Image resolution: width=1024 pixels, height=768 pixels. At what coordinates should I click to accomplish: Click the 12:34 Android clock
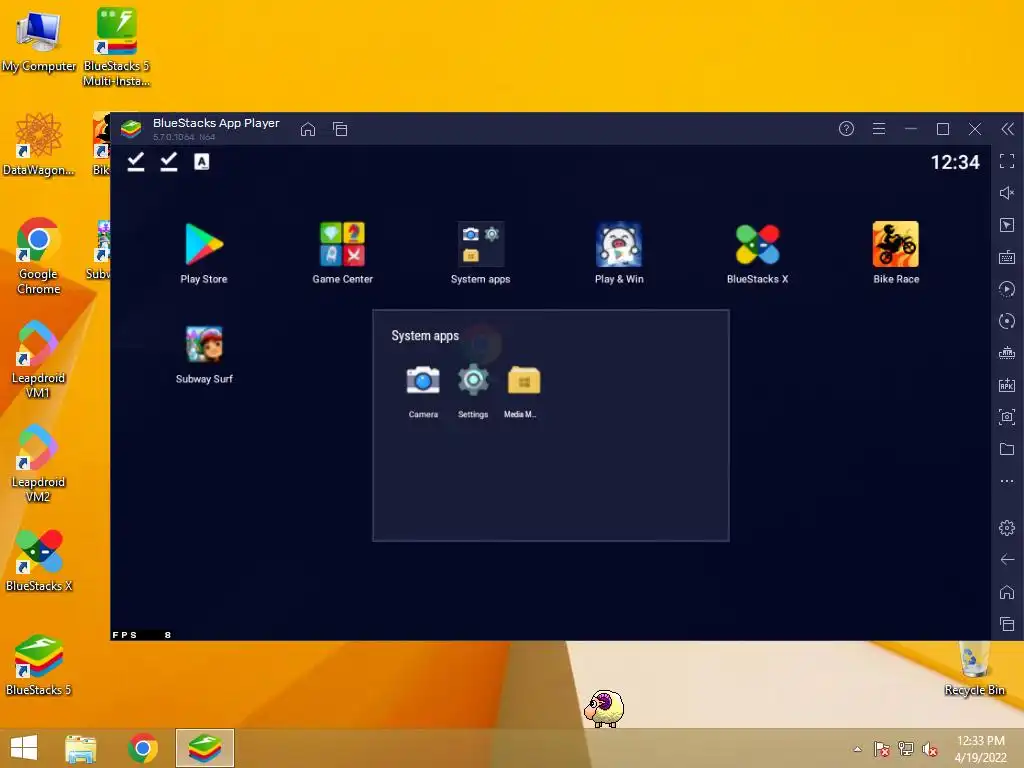click(955, 163)
